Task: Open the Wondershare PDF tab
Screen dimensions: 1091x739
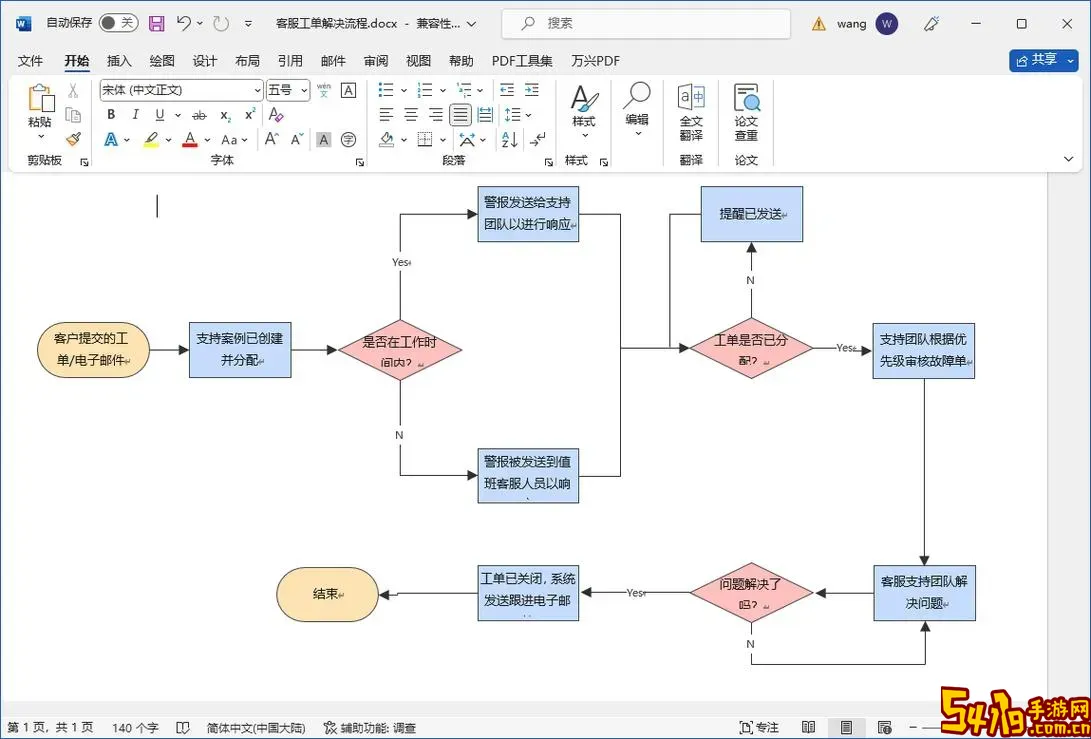Action: pos(595,61)
